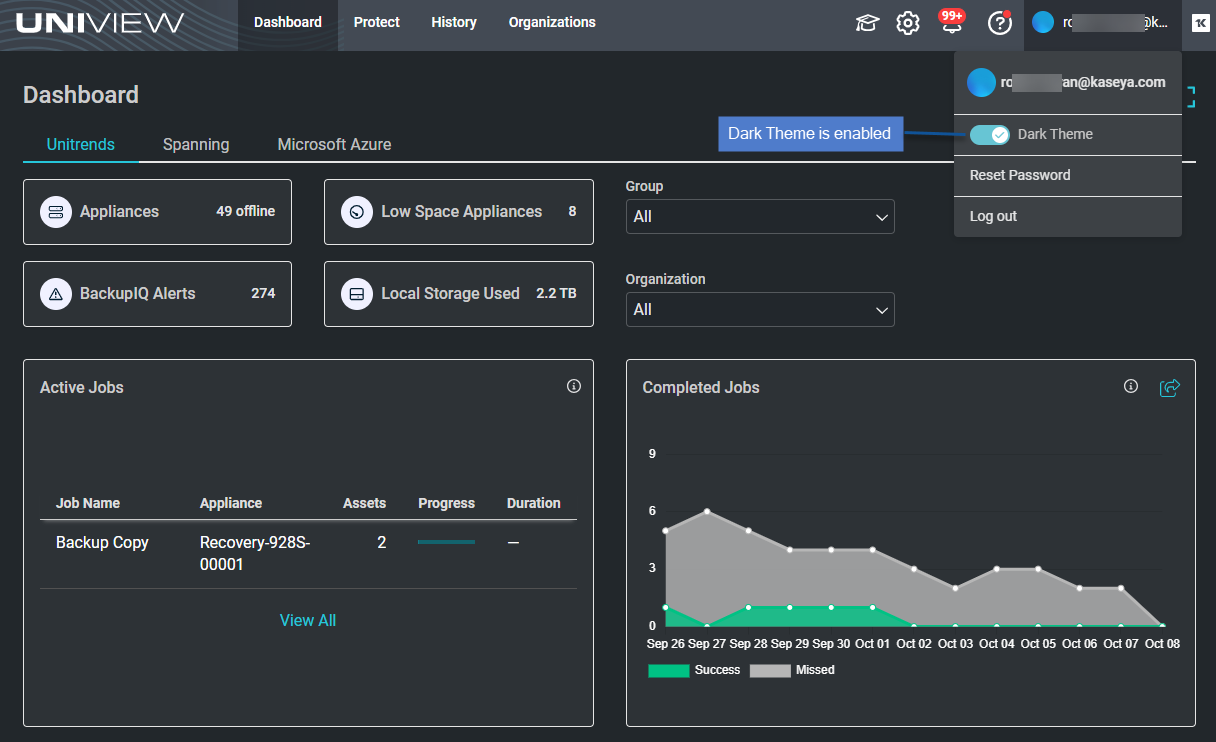The image size is (1216, 742).
Task: Click the Backup Copy progress bar
Action: coord(446,542)
